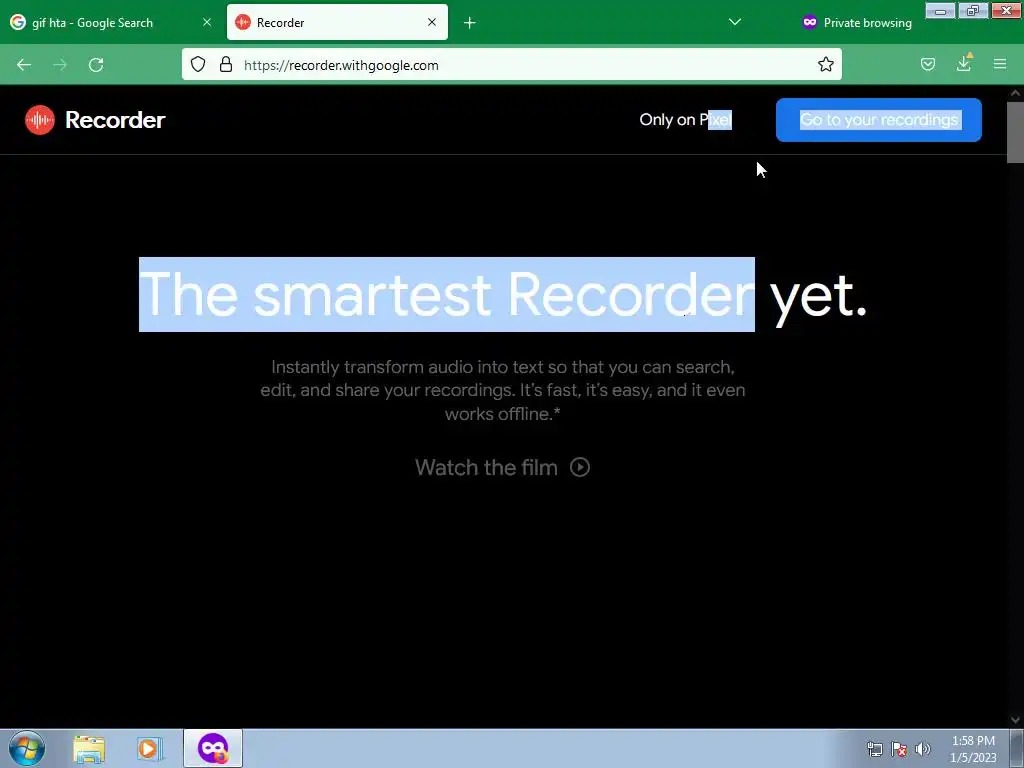Select the Recorder tab

(x=337, y=22)
